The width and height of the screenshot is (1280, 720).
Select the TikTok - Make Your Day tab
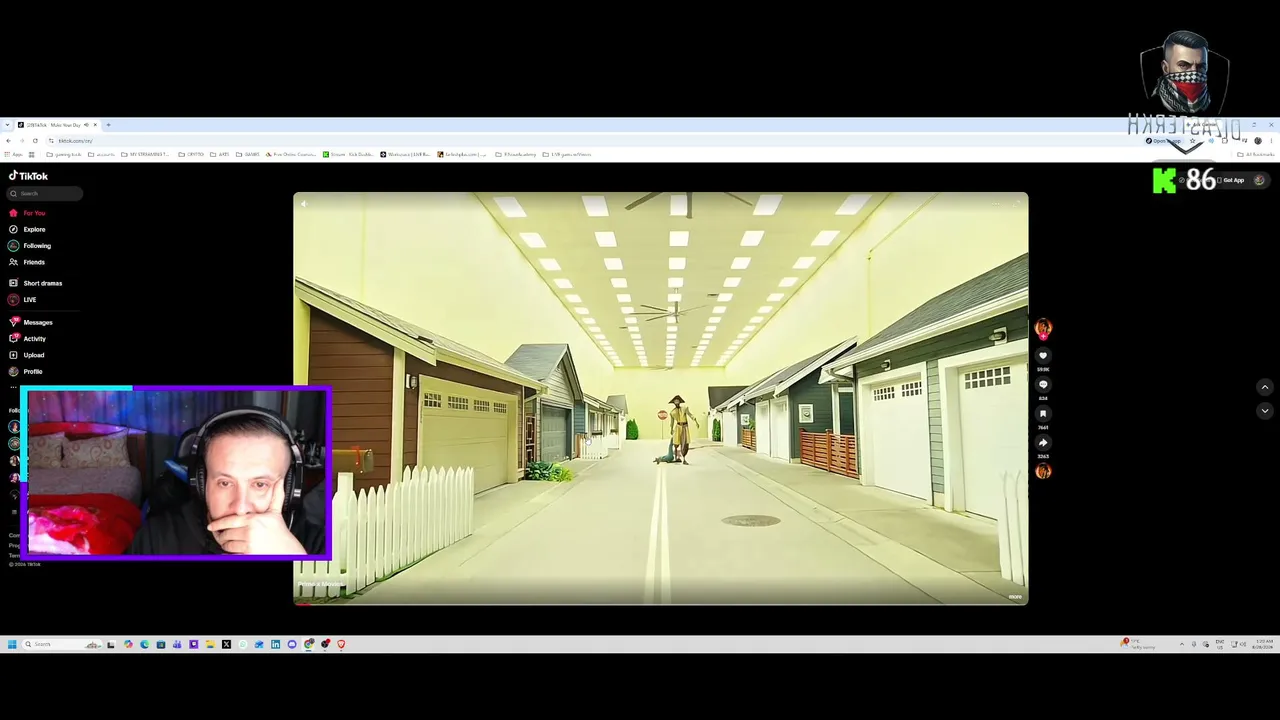coord(56,125)
